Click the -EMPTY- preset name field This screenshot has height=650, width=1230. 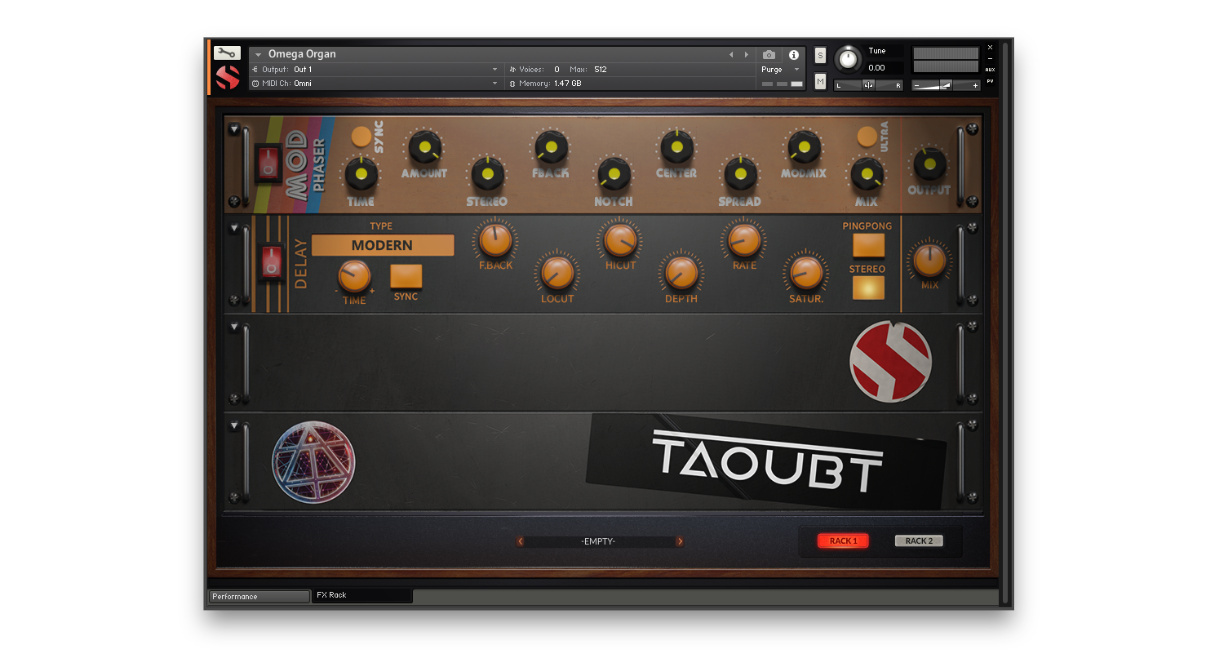599,541
